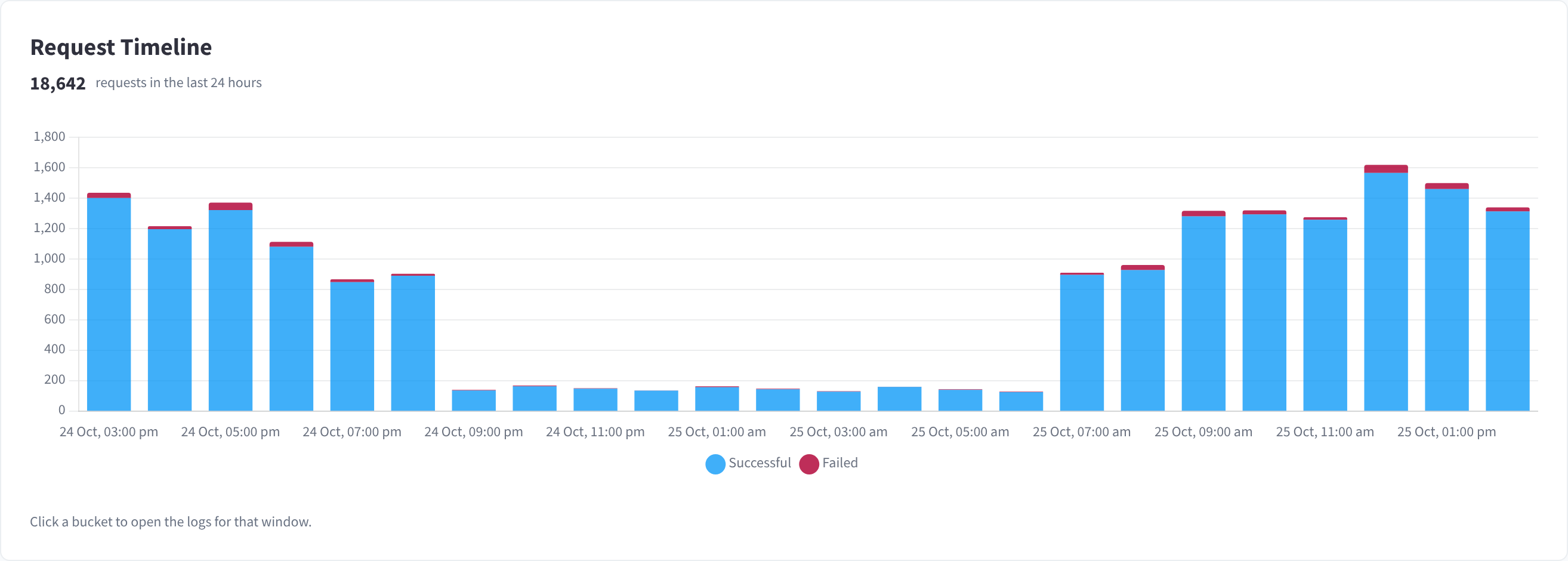The height and width of the screenshot is (561, 1568).
Task: Open the 24 Oct, 09:00 pm bucket bar
Action: [x=474, y=400]
